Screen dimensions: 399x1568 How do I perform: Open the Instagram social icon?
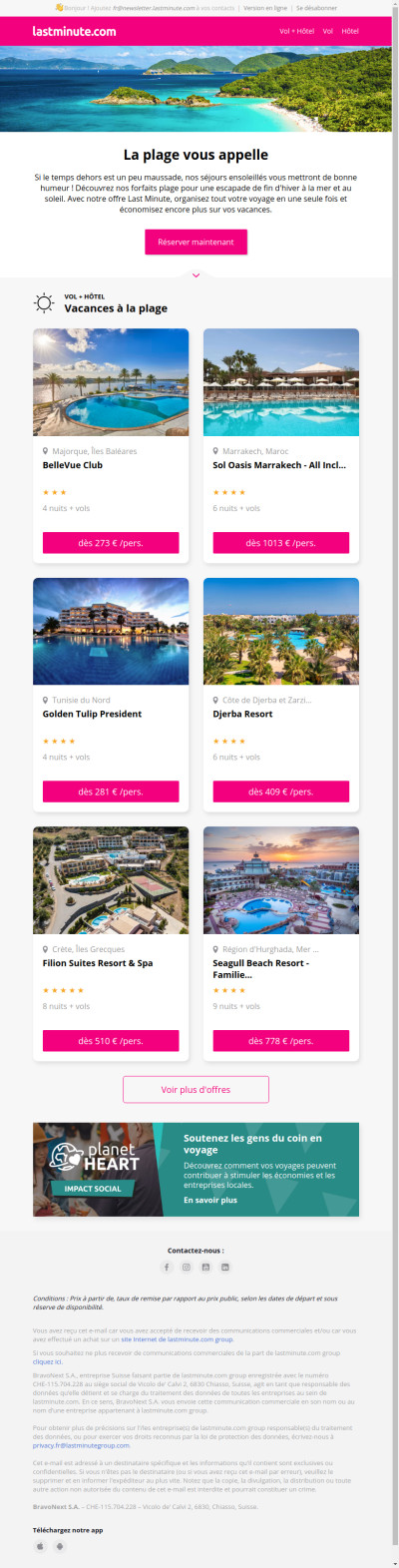point(186,1267)
